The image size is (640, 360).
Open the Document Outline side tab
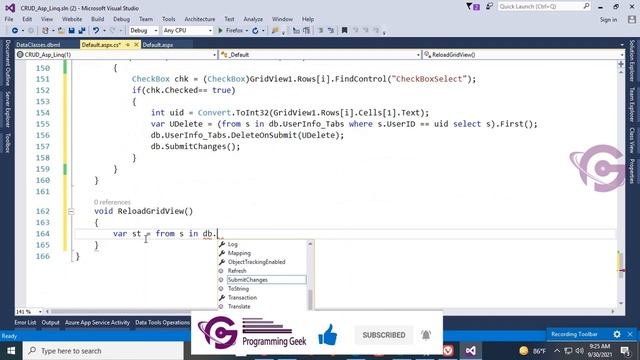(x=7, y=63)
